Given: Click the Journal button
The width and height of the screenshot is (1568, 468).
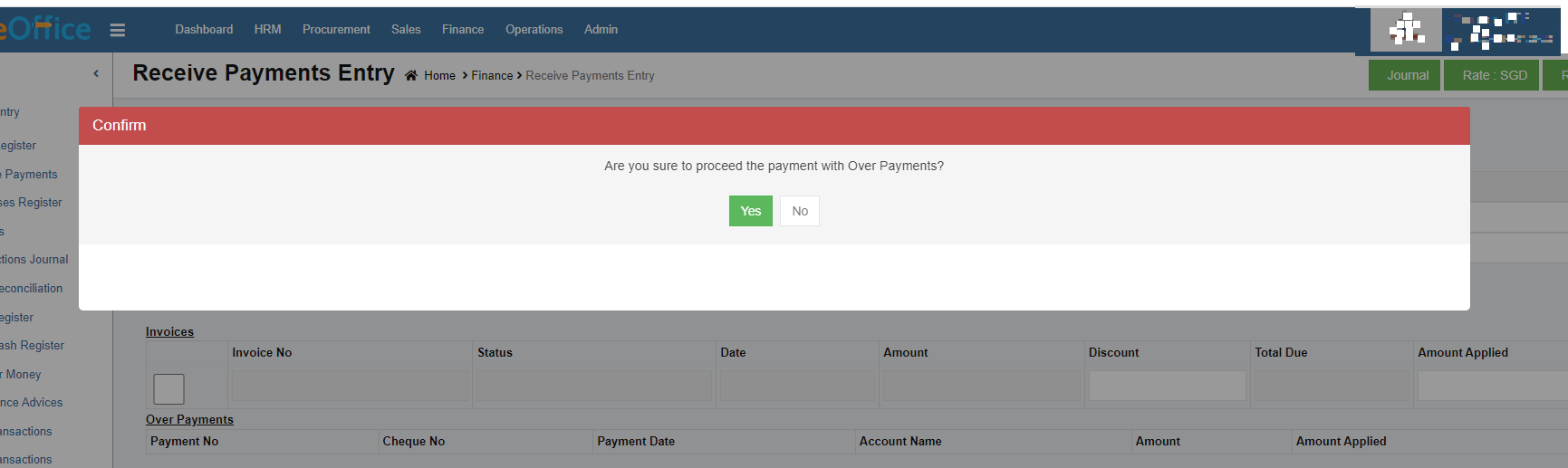Looking at the screenshot, I should [x=1407, y=75].
